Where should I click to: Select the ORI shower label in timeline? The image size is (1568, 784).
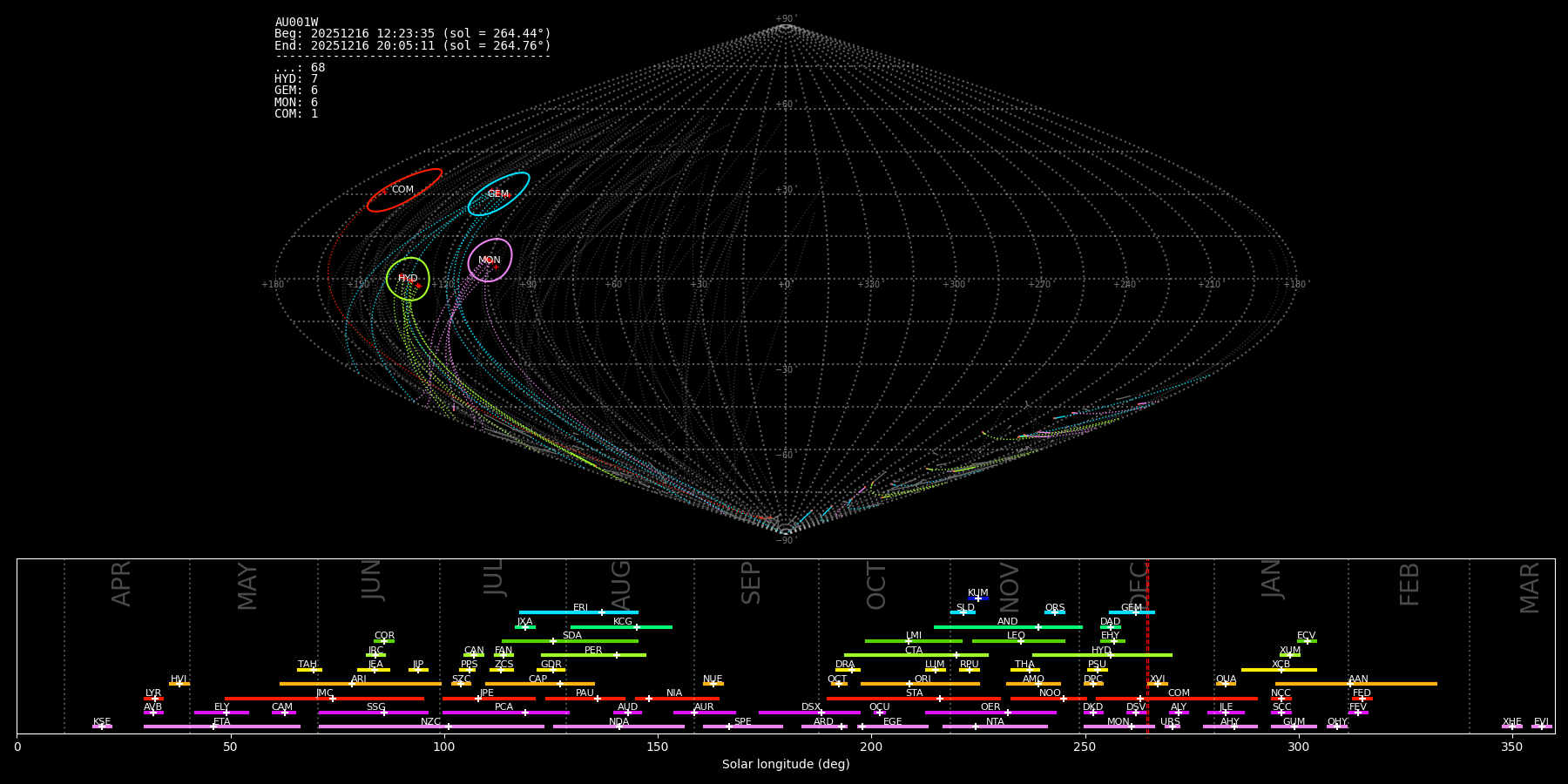pyautogui.click(x=923, y=679)
